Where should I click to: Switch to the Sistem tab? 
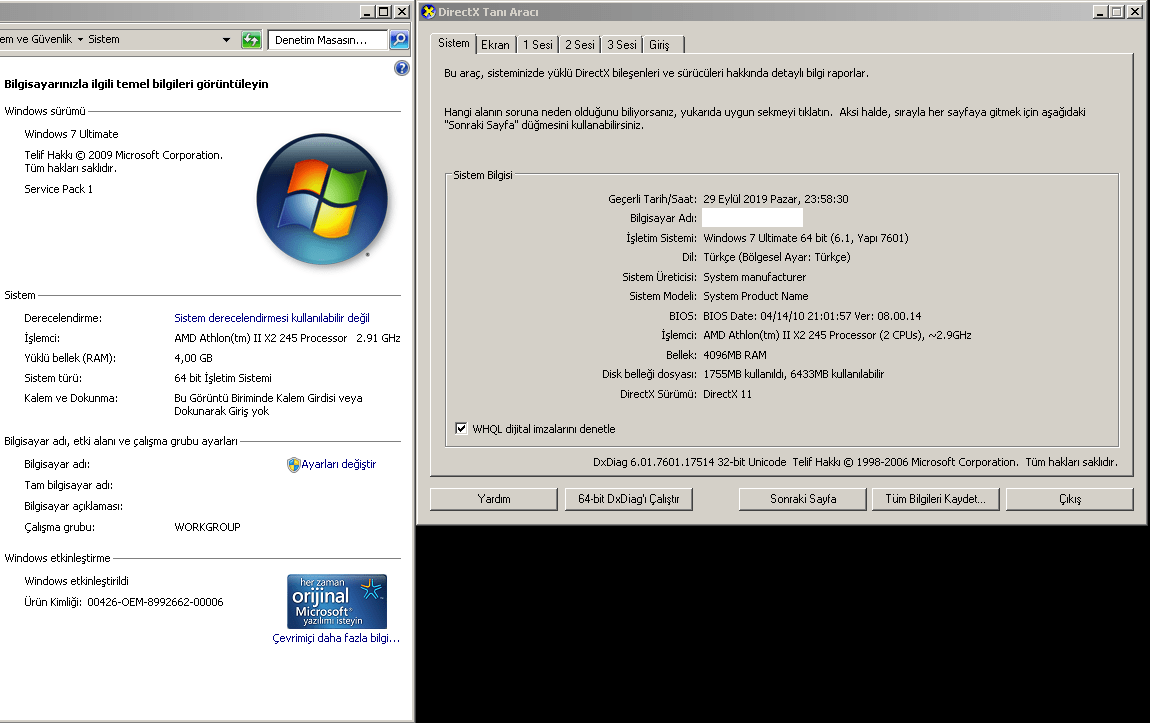453,43
